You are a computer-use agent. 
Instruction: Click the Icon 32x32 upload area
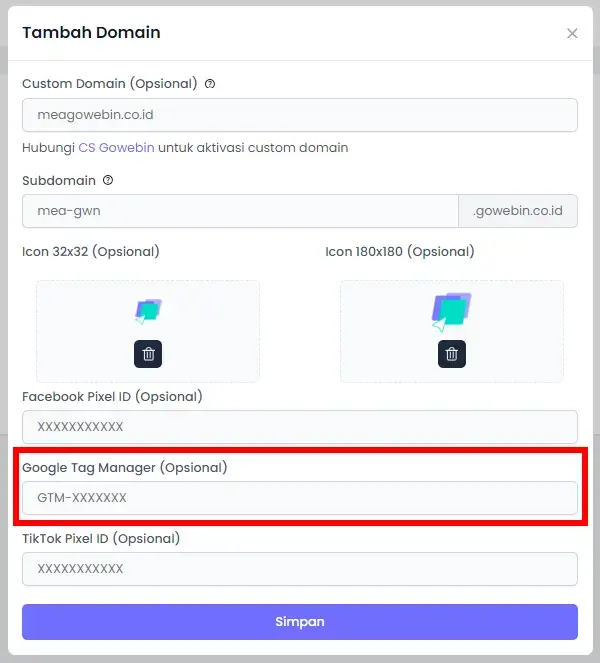pyautogui.click(x=148, y=332)
